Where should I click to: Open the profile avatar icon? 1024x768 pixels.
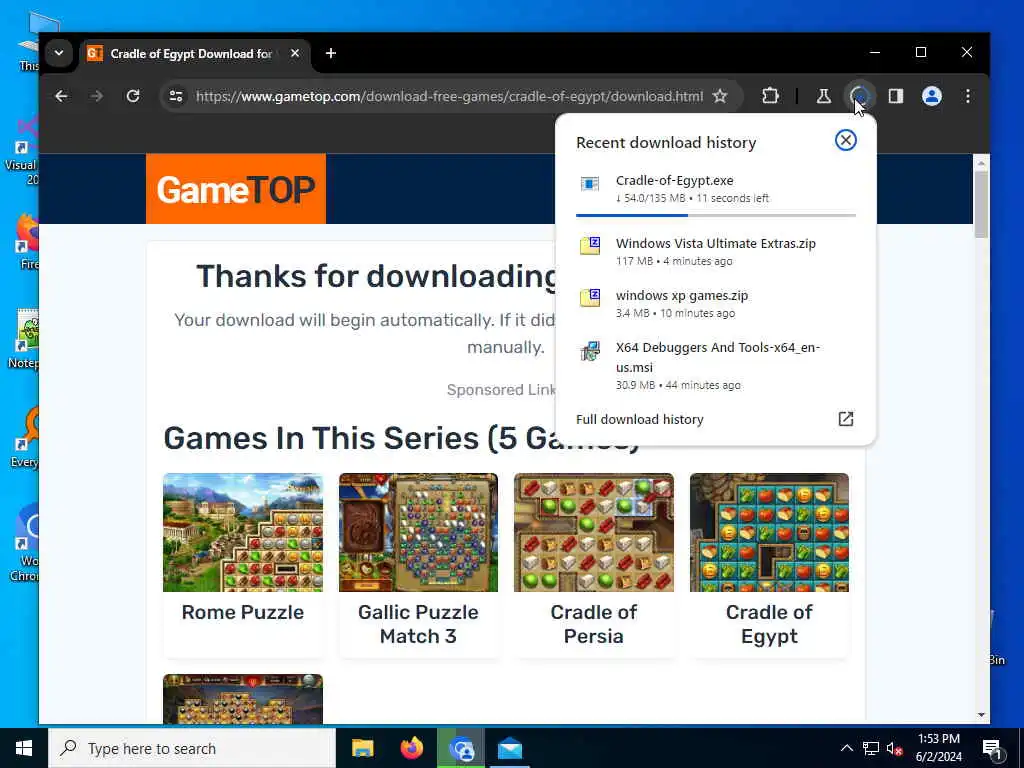[932, 96]
